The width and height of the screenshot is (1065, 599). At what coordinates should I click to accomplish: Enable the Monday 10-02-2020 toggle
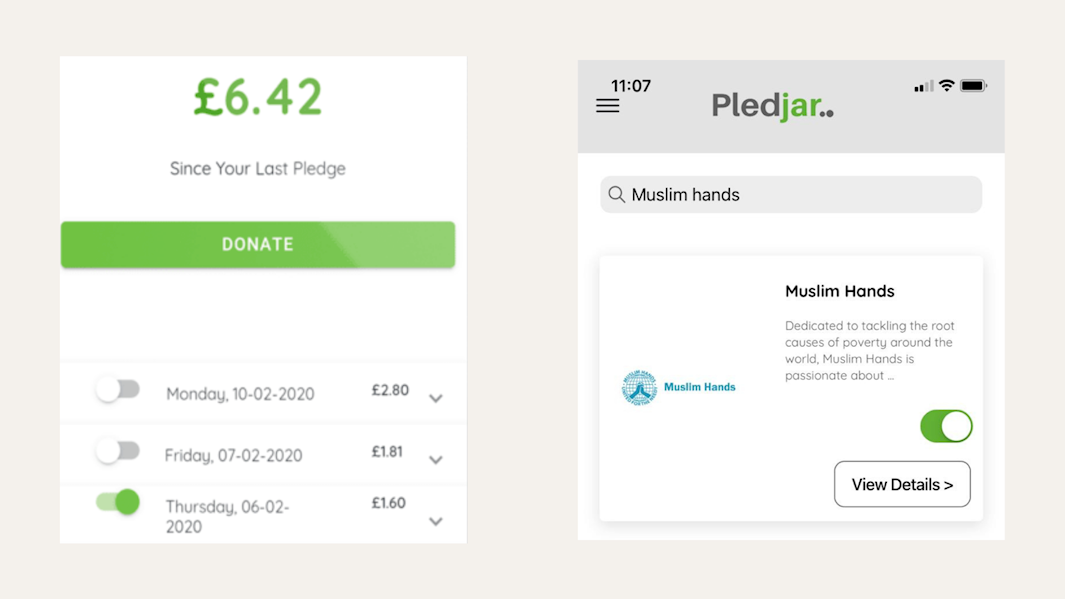pos(118,390)
